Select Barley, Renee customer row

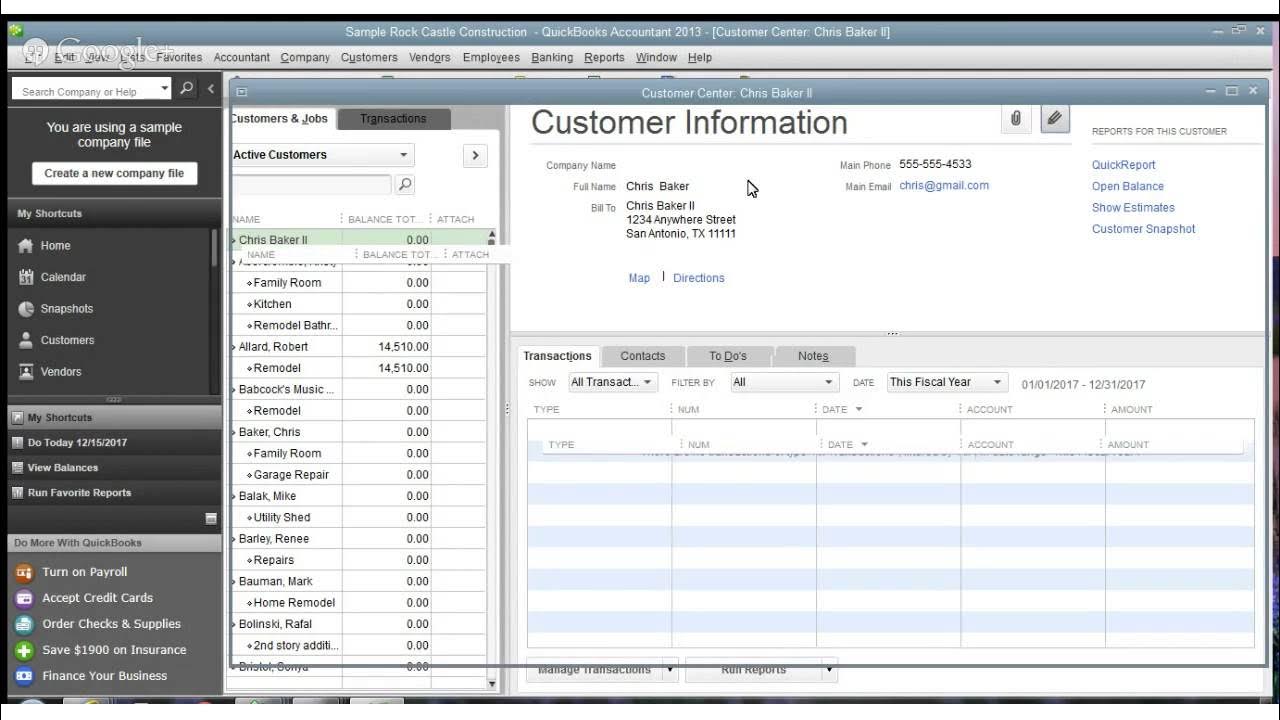pyautogui.click(x=359, y=539)
